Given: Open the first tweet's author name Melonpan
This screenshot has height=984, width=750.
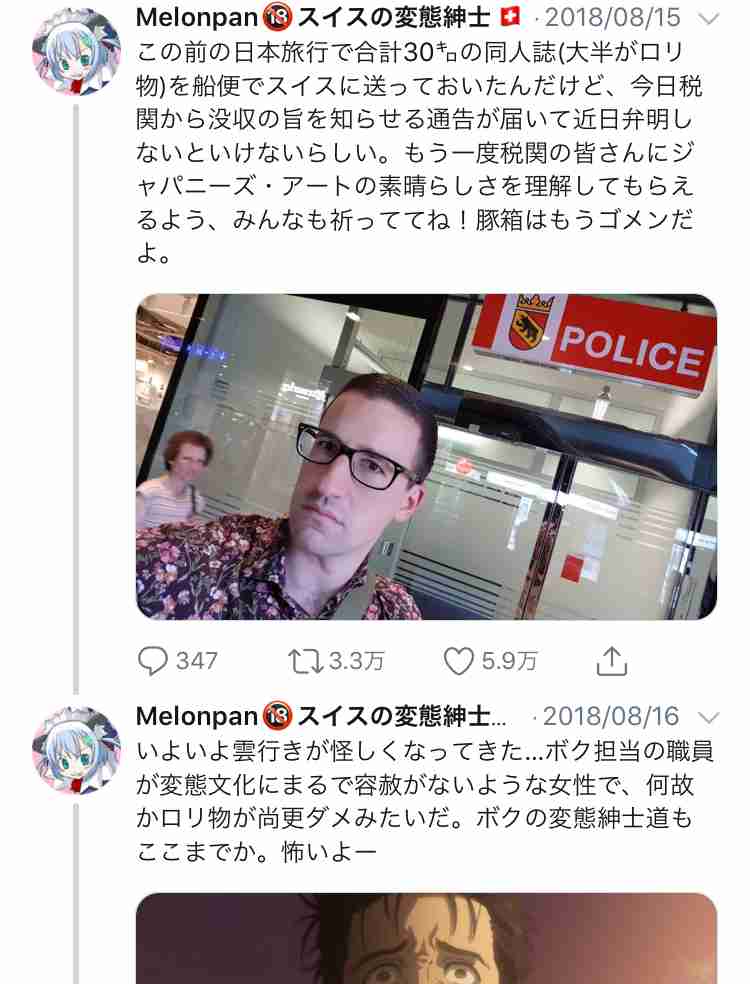Looking at the screenshot, I should pos(196,18).
